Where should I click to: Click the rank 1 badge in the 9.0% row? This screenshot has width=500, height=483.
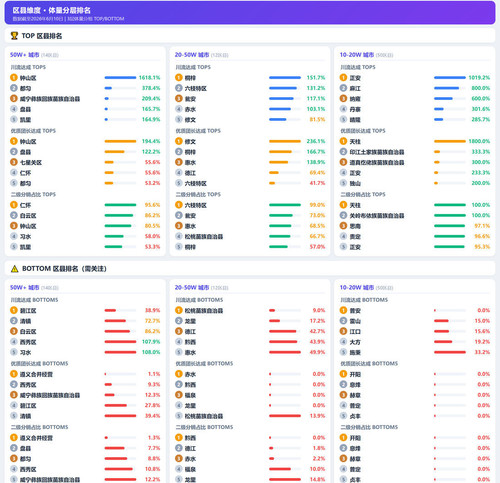(179, 310)
